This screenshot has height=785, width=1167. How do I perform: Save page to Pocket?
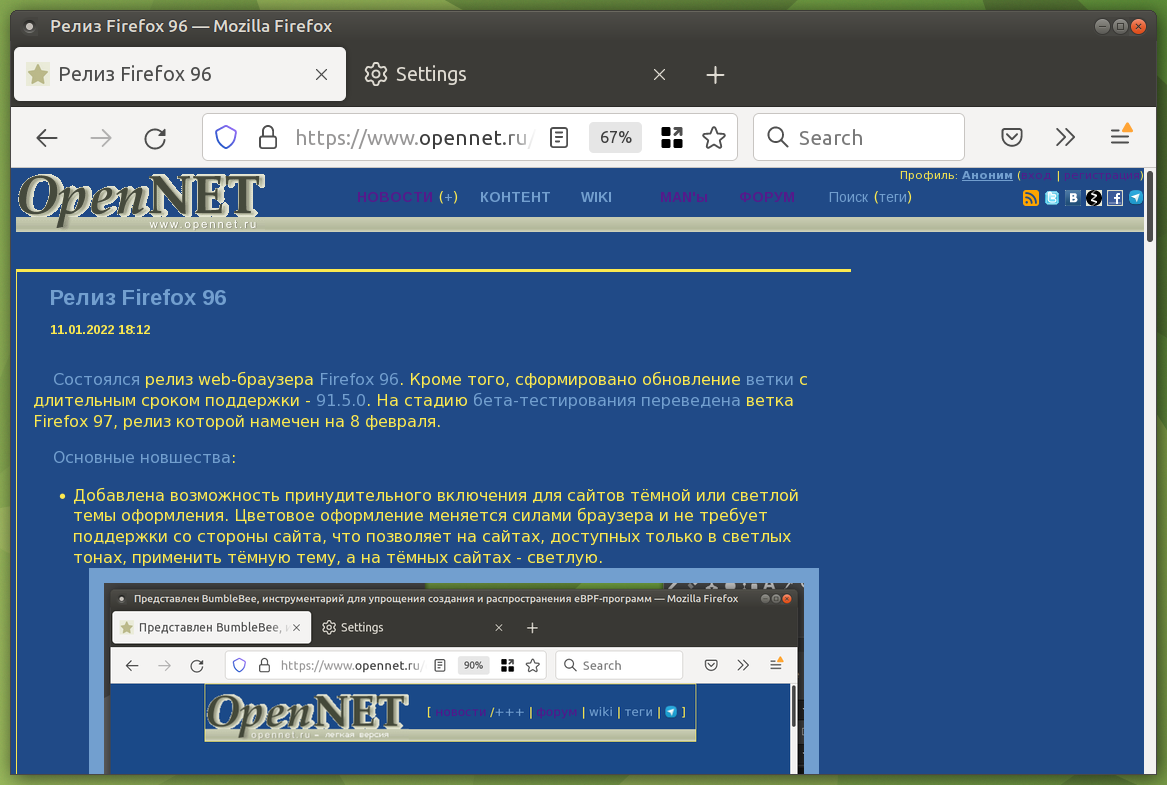click(1011, 138)
